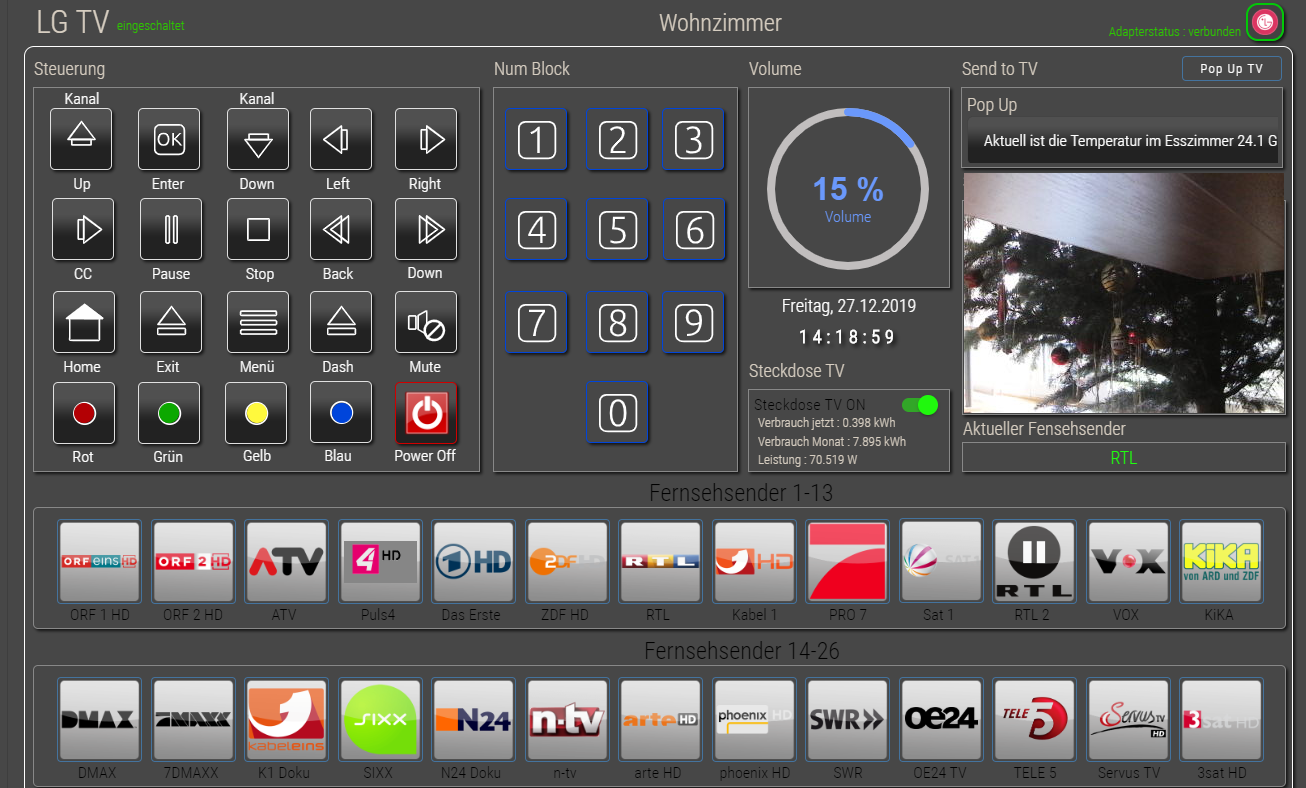Toggle the Steckdose TV switch
This screenshot has width=1306, height=788.
919,405
